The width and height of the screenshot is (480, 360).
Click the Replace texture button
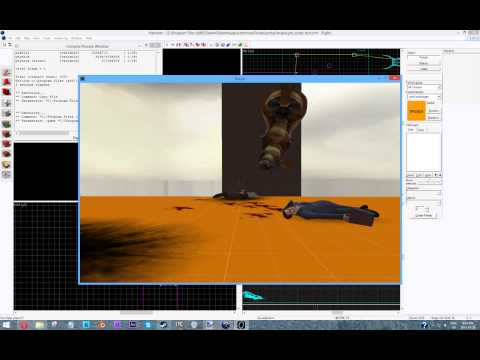point(434,118)
